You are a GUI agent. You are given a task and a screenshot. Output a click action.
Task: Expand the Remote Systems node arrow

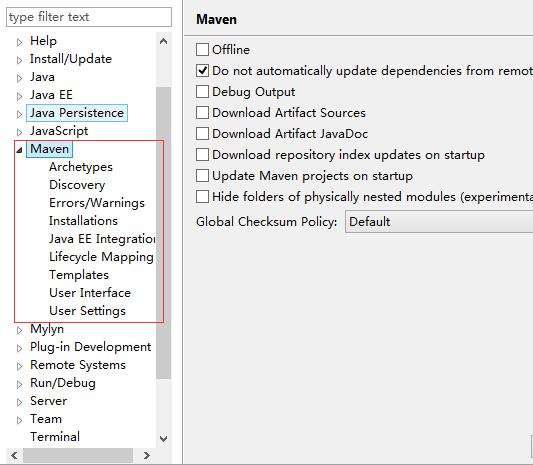(x=19, y=366)
